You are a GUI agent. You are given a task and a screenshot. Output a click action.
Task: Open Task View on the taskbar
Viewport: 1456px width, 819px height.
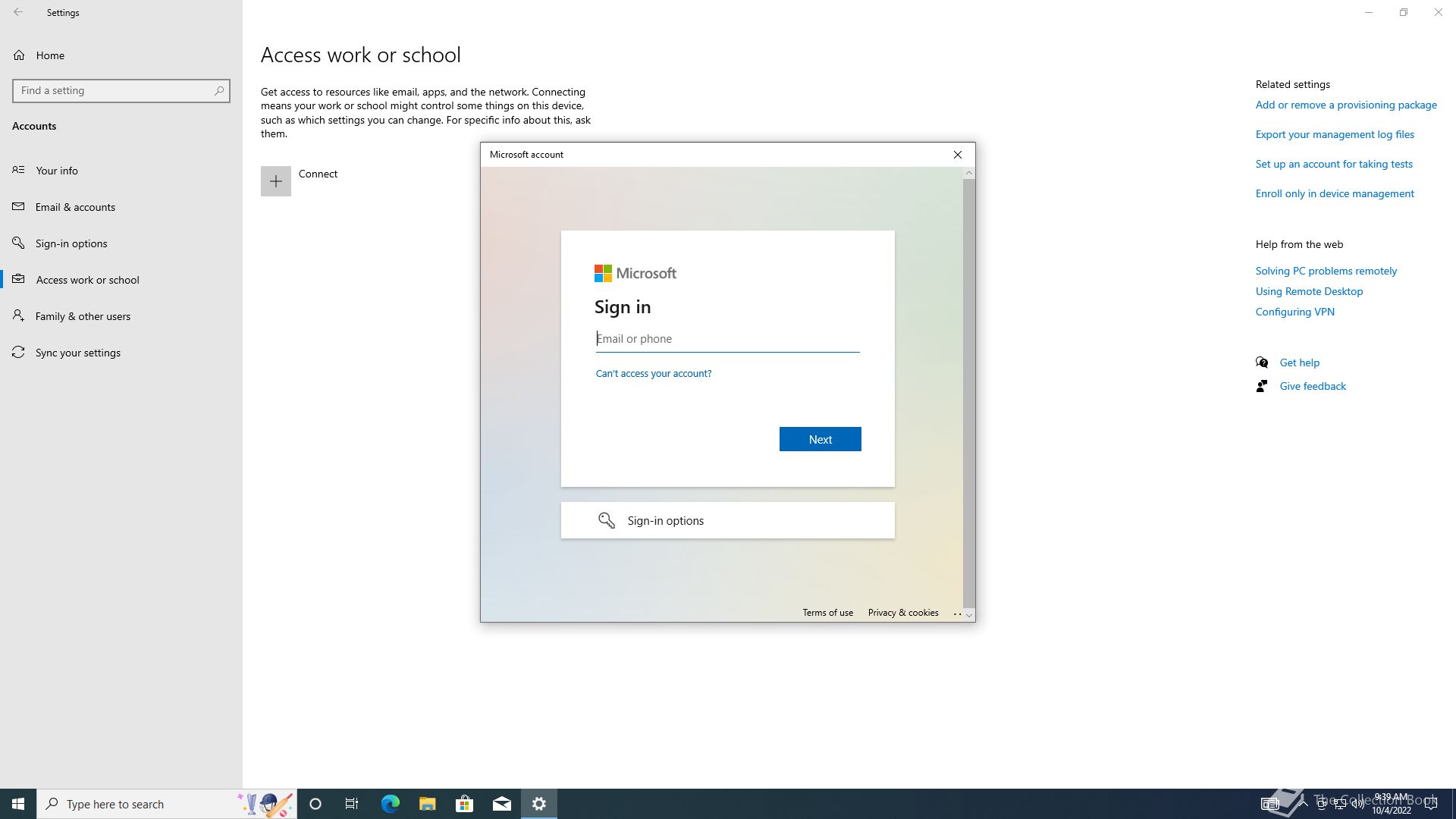click(x=352, y=804)
